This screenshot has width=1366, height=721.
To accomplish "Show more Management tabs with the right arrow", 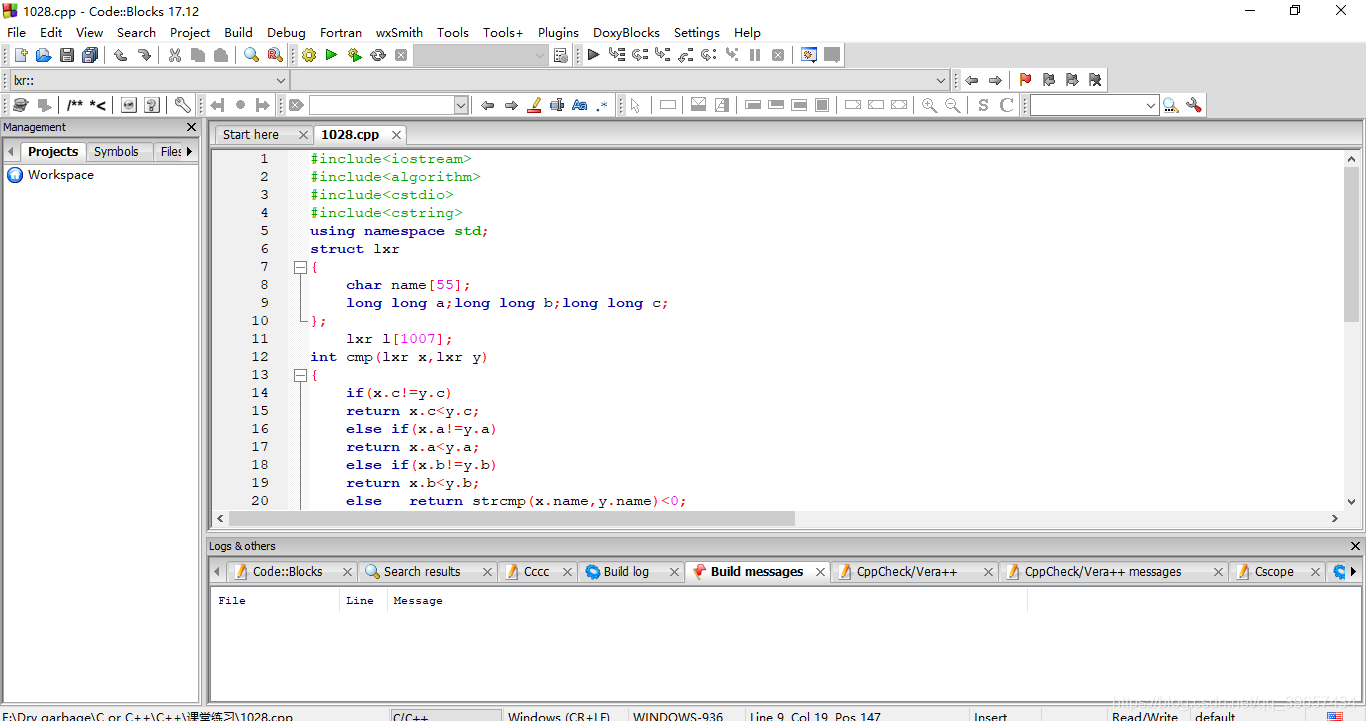I will [x=189, y=151].
